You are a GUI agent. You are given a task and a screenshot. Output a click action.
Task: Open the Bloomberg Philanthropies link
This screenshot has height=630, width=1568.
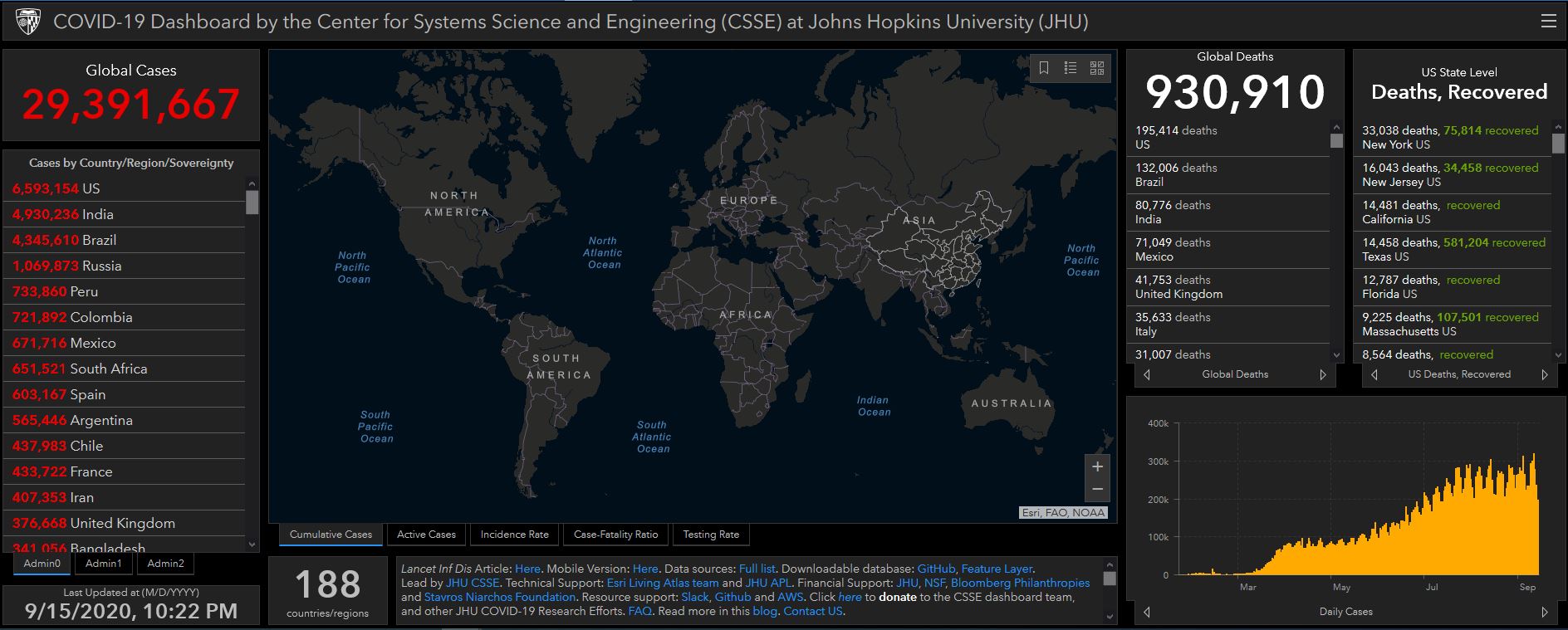[x=1020, y=583]
